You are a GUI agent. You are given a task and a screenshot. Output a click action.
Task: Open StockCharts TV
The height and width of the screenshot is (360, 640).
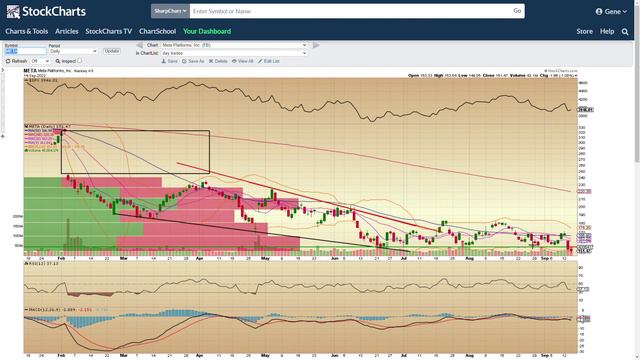point(109,31)
